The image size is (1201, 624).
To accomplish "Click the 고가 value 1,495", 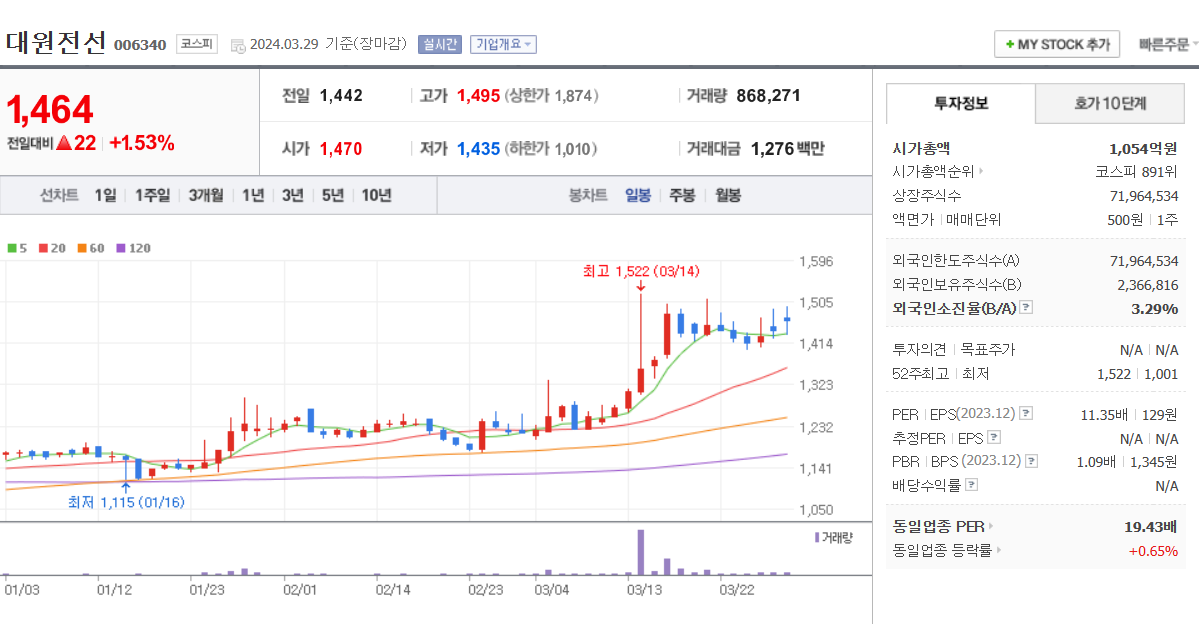I will [x=478, y=96].
